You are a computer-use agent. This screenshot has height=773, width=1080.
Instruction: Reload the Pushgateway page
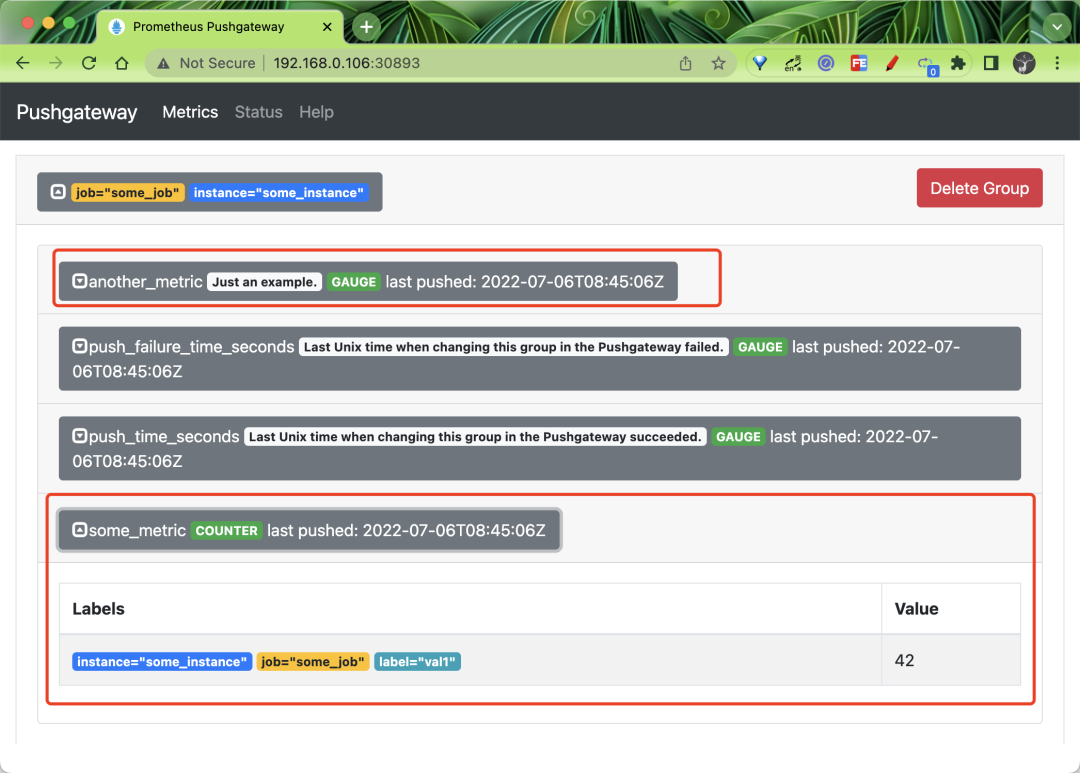(89, 63)
